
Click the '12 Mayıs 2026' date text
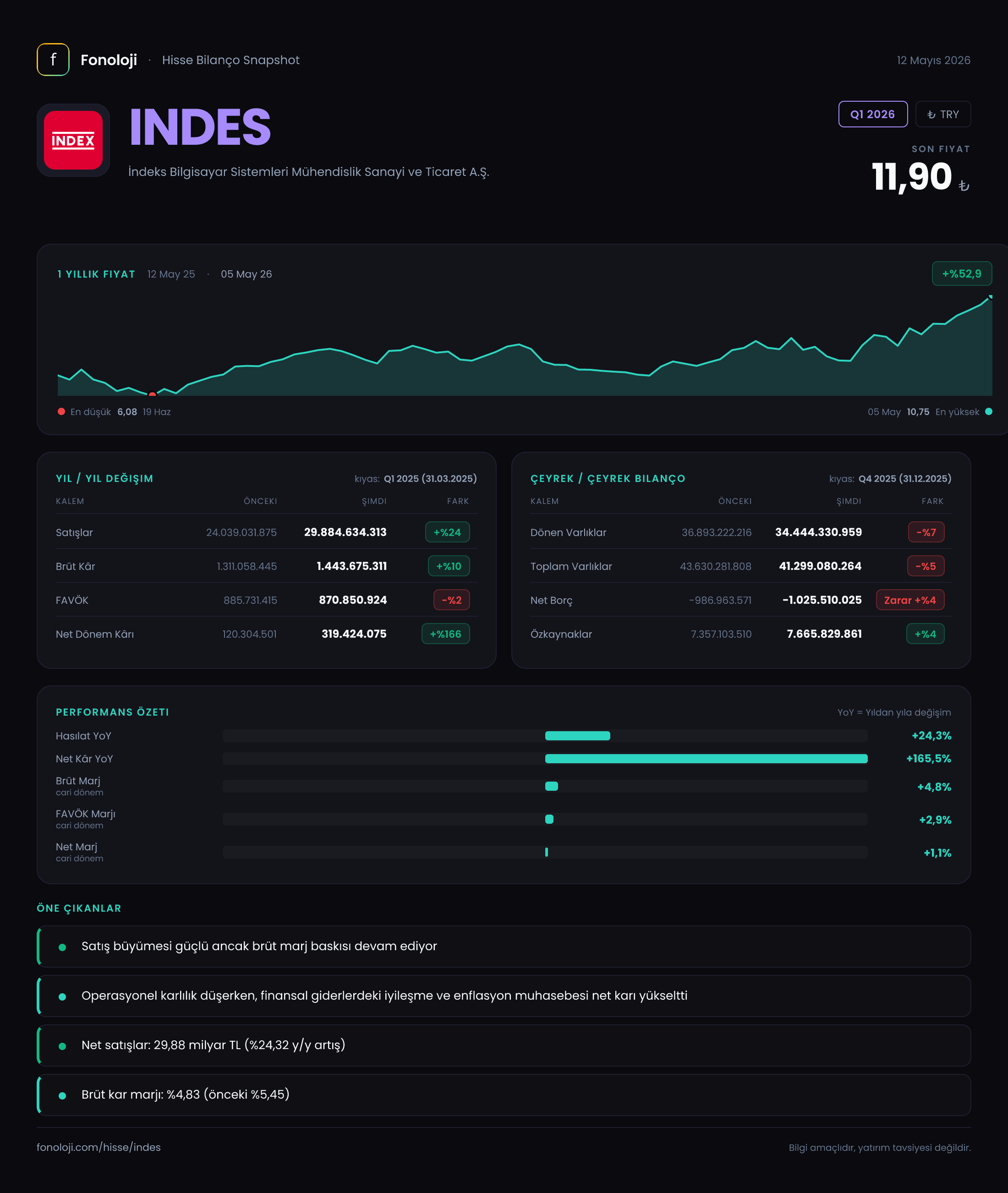coord(933,60)
